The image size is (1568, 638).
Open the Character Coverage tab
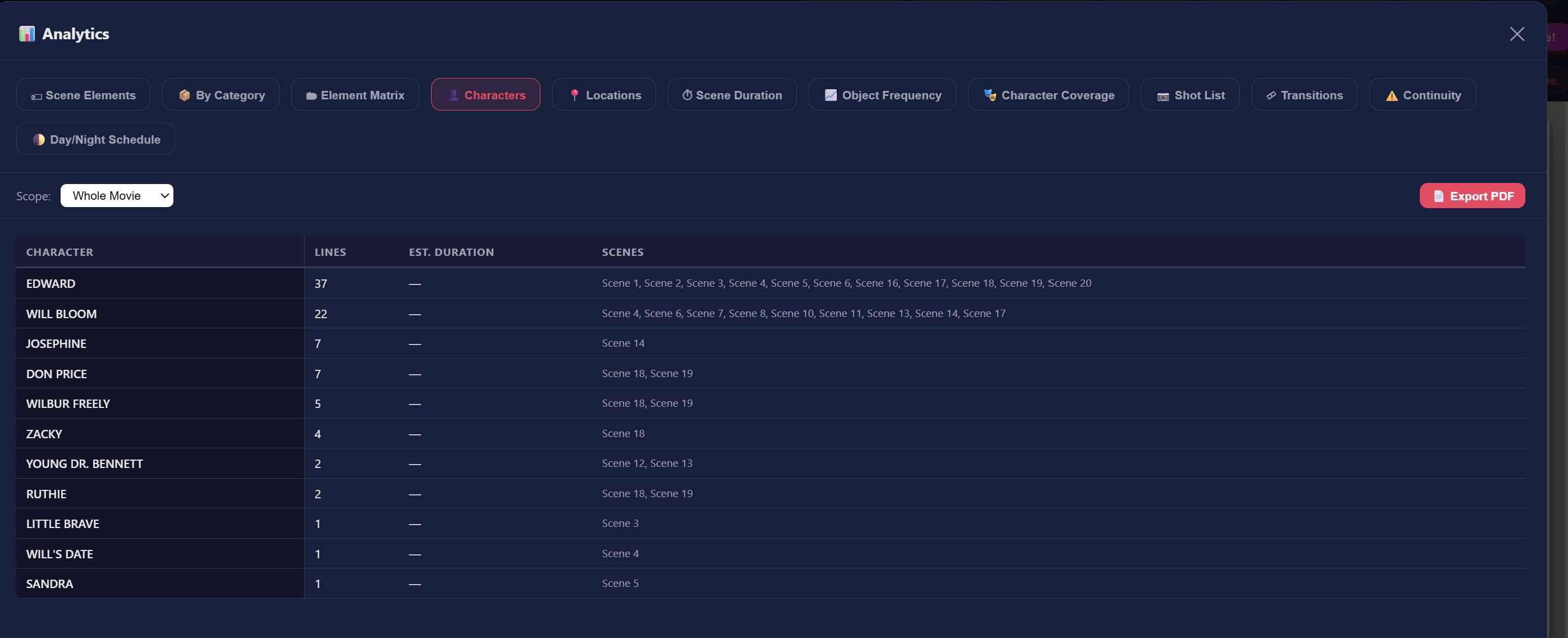(1048, 95)
